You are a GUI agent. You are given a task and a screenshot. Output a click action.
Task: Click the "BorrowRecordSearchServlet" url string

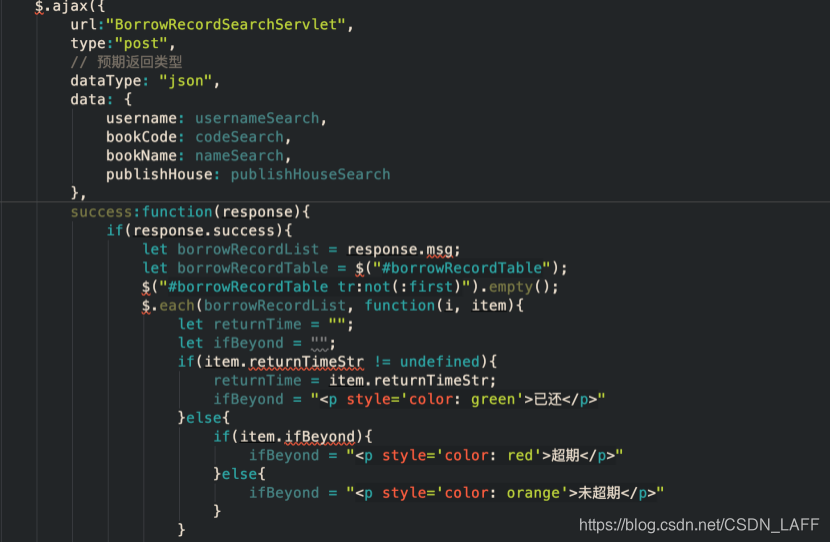(226, 24)
